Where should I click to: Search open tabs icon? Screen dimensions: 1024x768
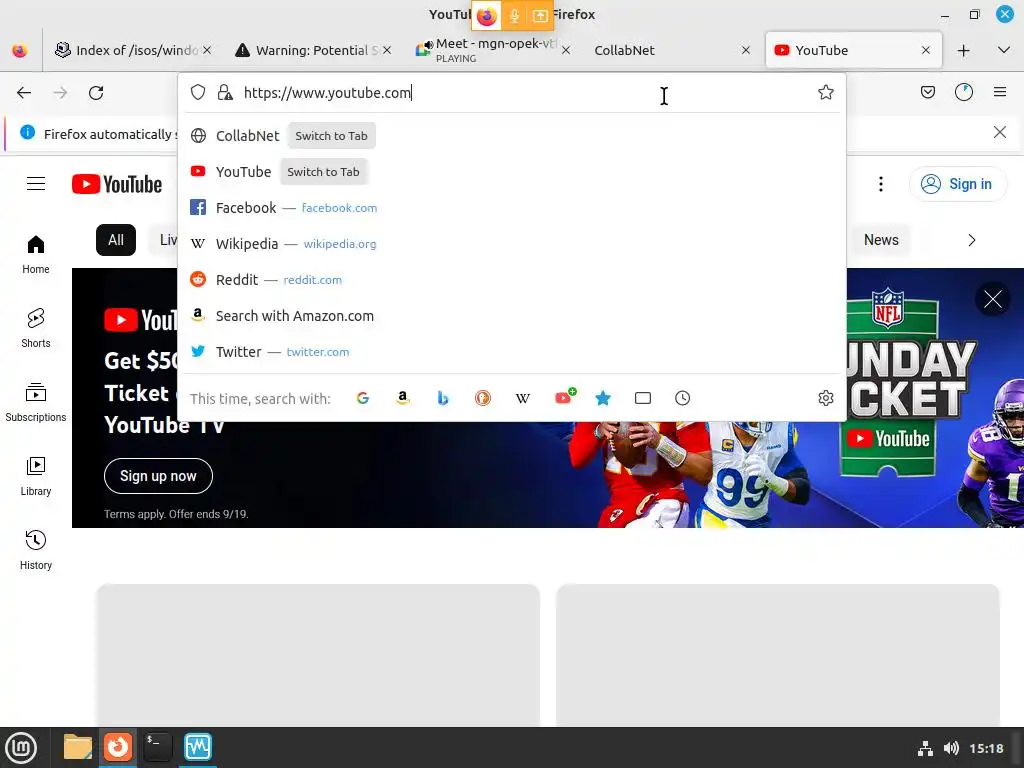point(643,398)
